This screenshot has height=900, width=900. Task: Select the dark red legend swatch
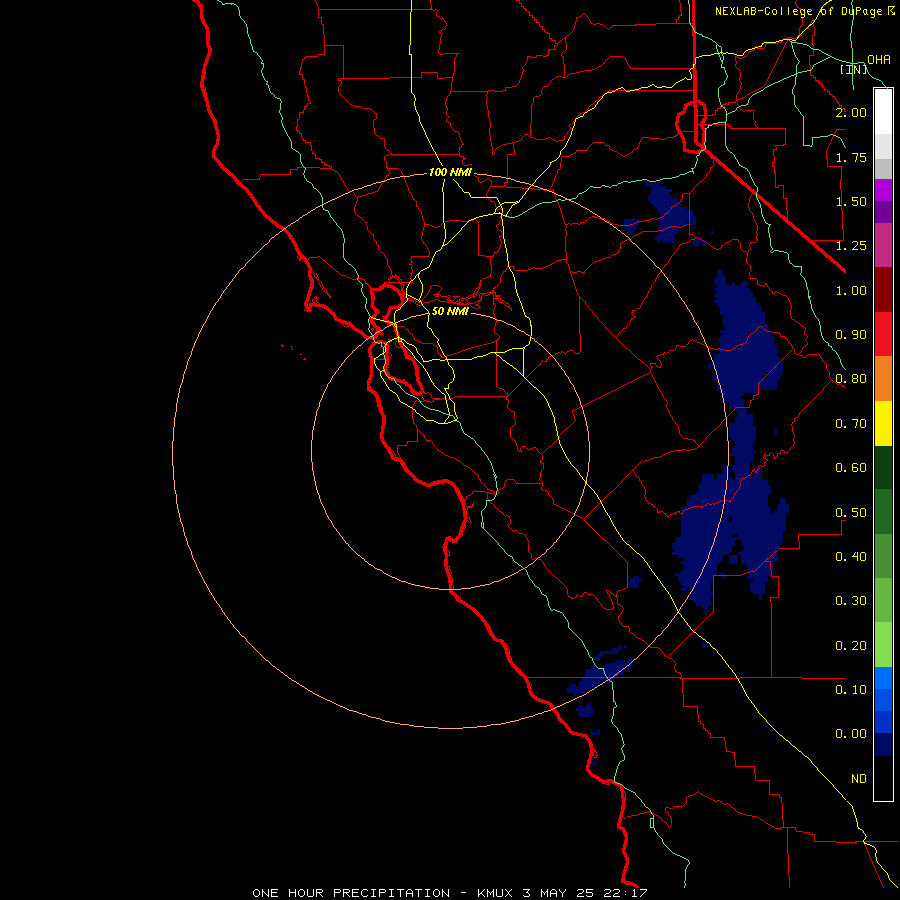click(x=883, y=290)
